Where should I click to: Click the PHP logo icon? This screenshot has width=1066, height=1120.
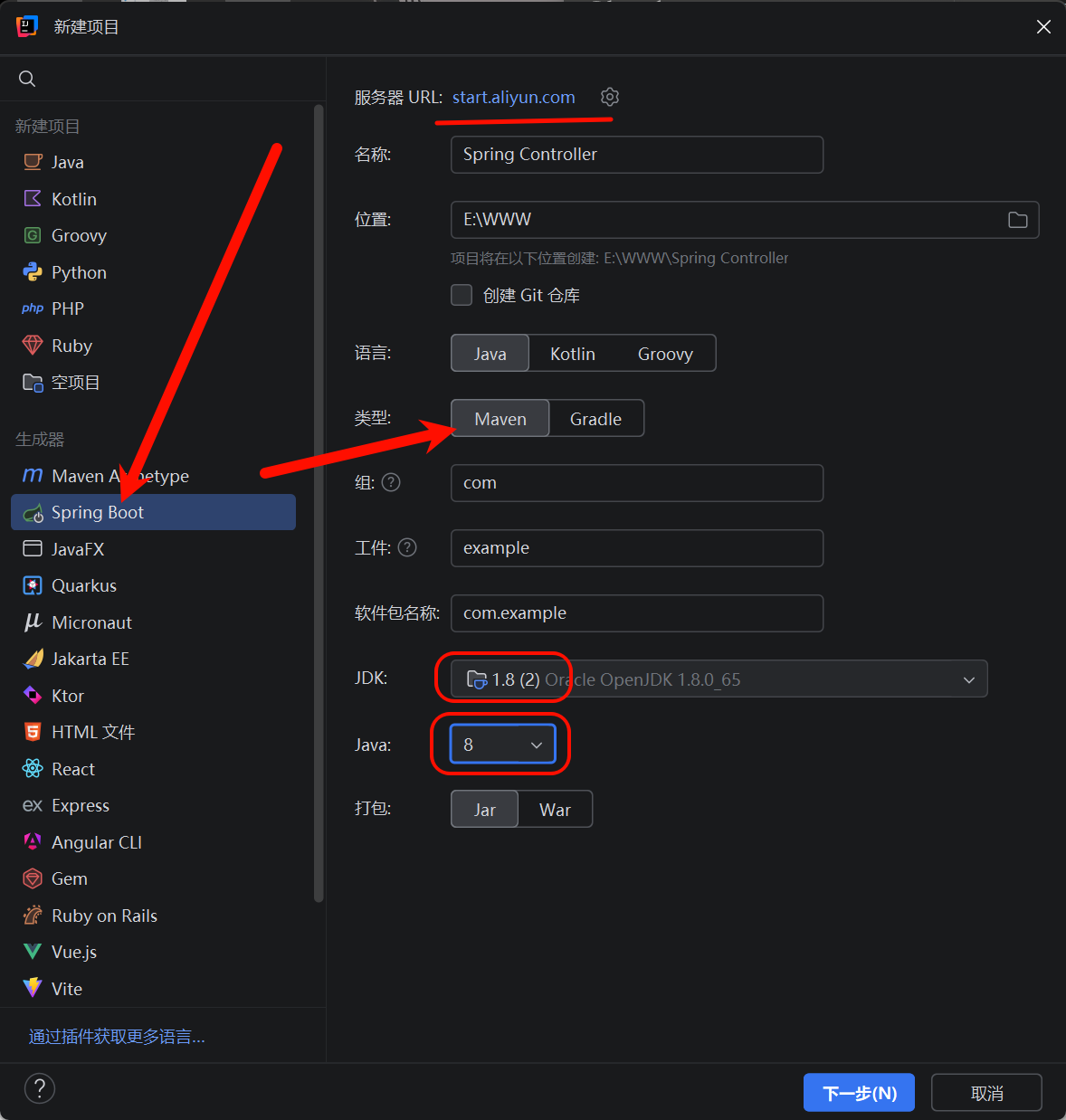pos(33,308)
